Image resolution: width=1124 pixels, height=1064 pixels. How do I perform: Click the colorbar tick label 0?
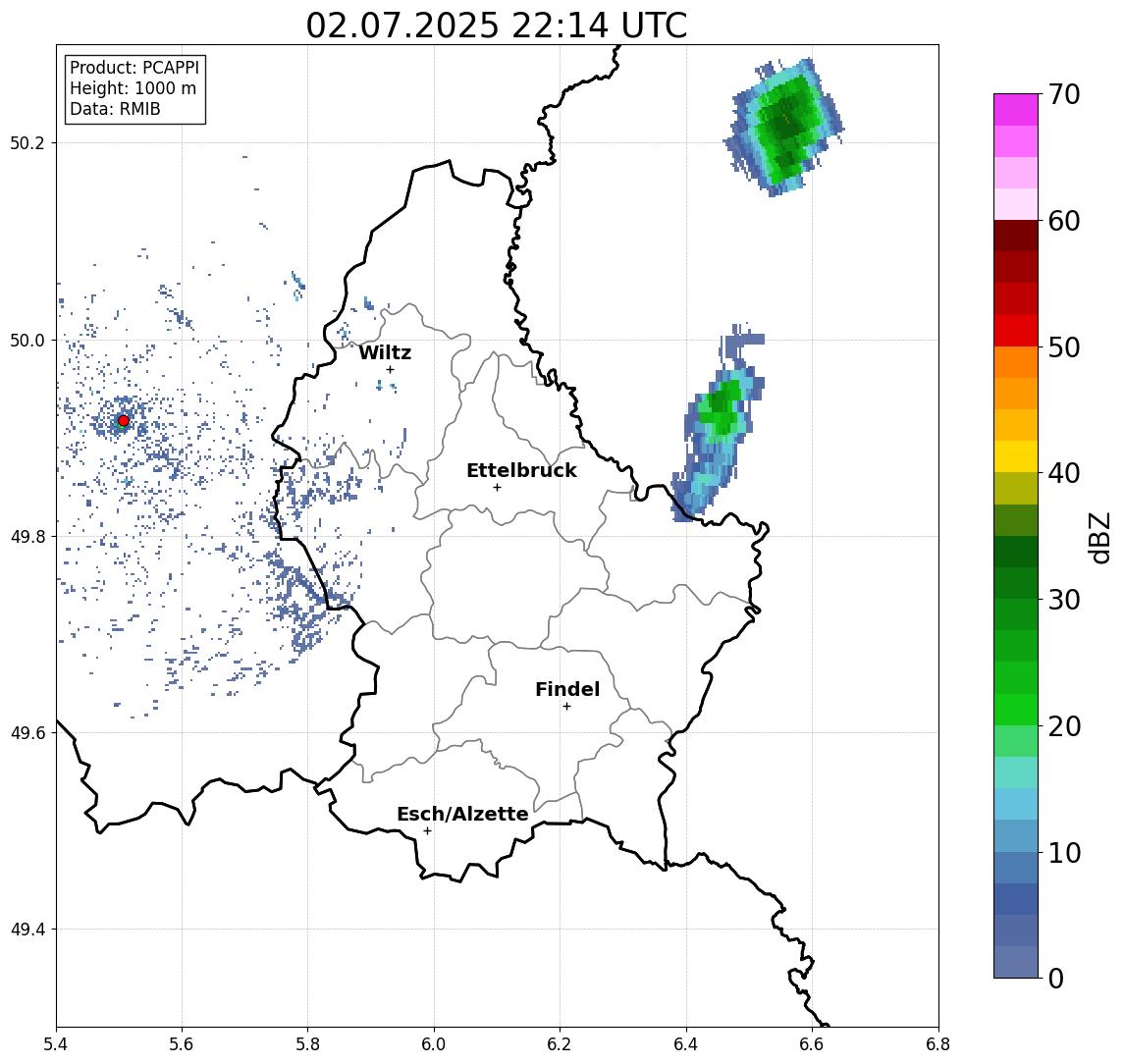pyautogui.click(x=1056, y=978)
